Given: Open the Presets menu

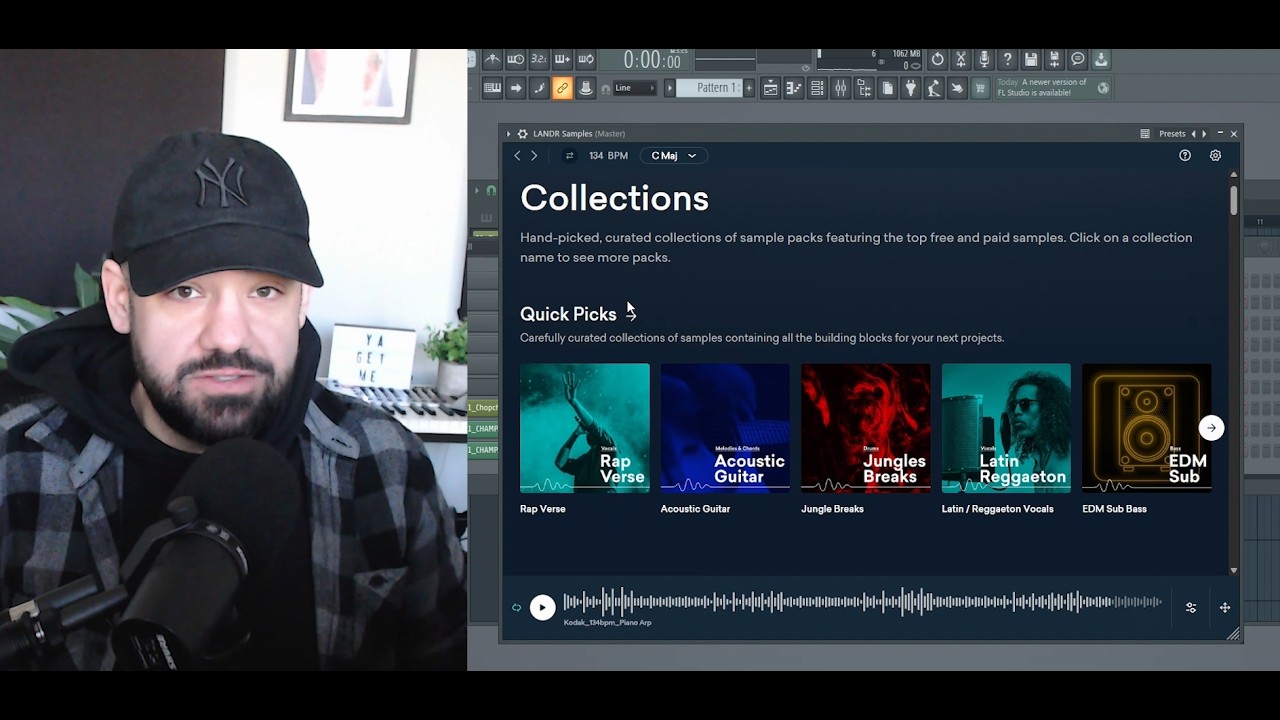Looking at the screenshot, I should pyautogui.click(x=1172, y=133).
